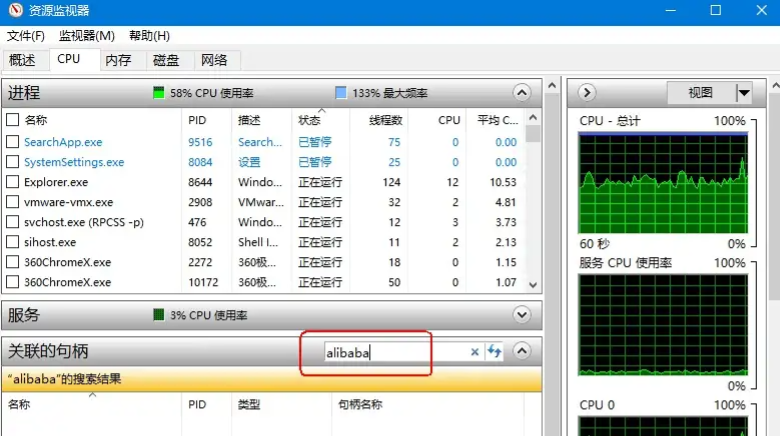Click blue maximum frequency legend square

click(341, 93)
